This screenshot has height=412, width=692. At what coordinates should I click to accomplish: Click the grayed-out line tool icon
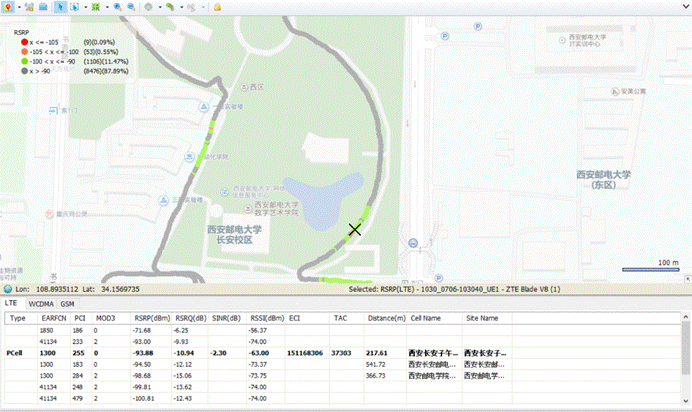191,7
